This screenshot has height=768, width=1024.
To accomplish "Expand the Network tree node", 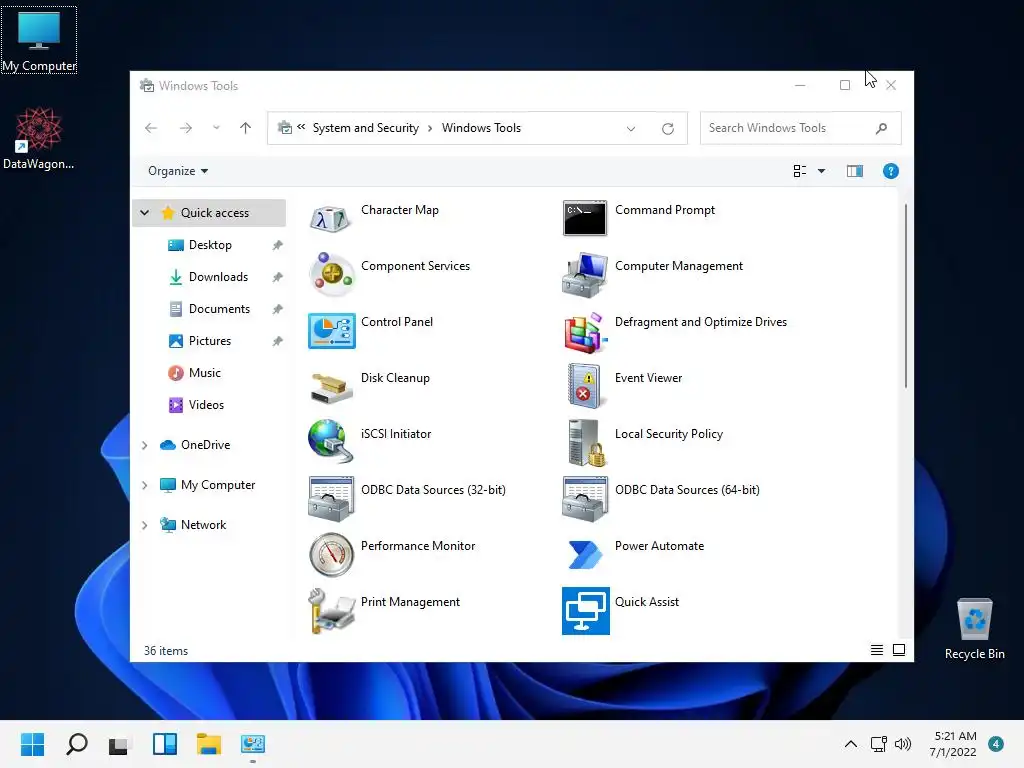I will click(144, 525).
